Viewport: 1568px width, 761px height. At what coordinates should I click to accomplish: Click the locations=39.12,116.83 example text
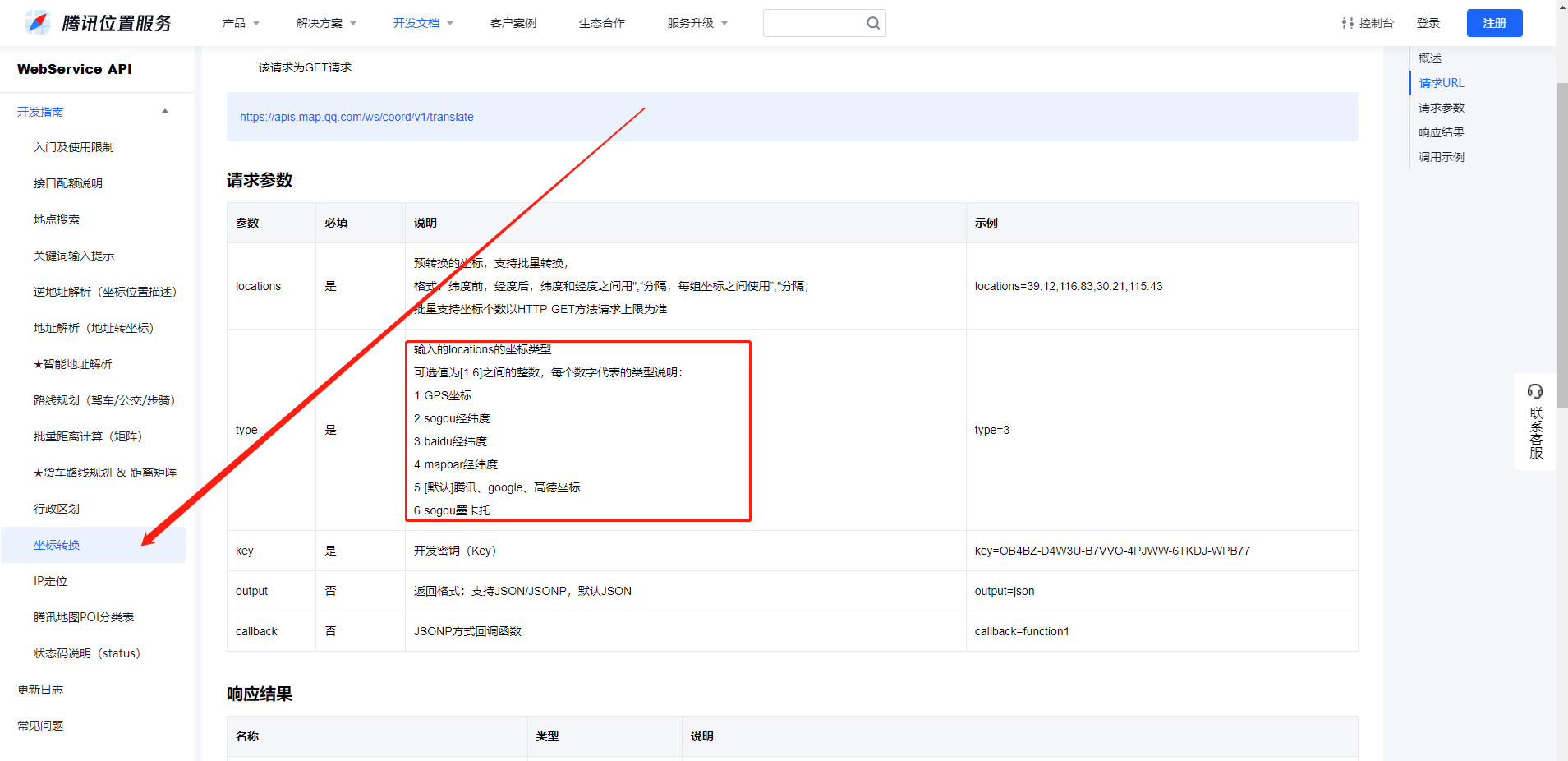(x=1069, y=286)
